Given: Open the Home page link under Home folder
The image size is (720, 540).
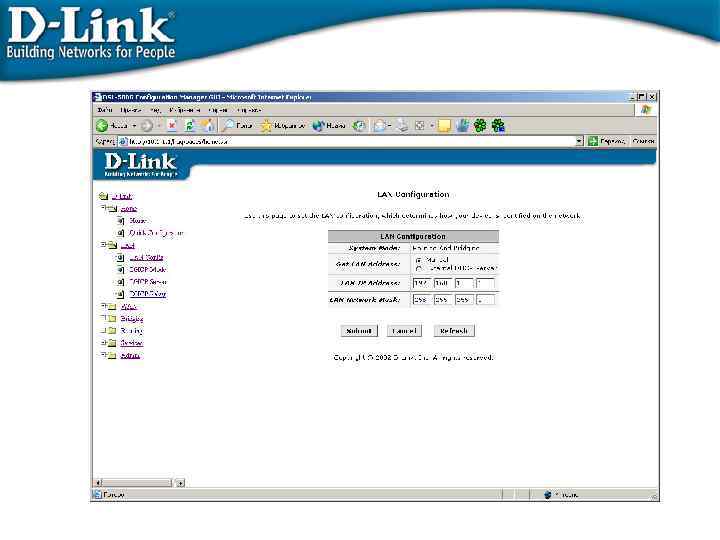Looking at the screenshot, I should click(x=138, y=220).
